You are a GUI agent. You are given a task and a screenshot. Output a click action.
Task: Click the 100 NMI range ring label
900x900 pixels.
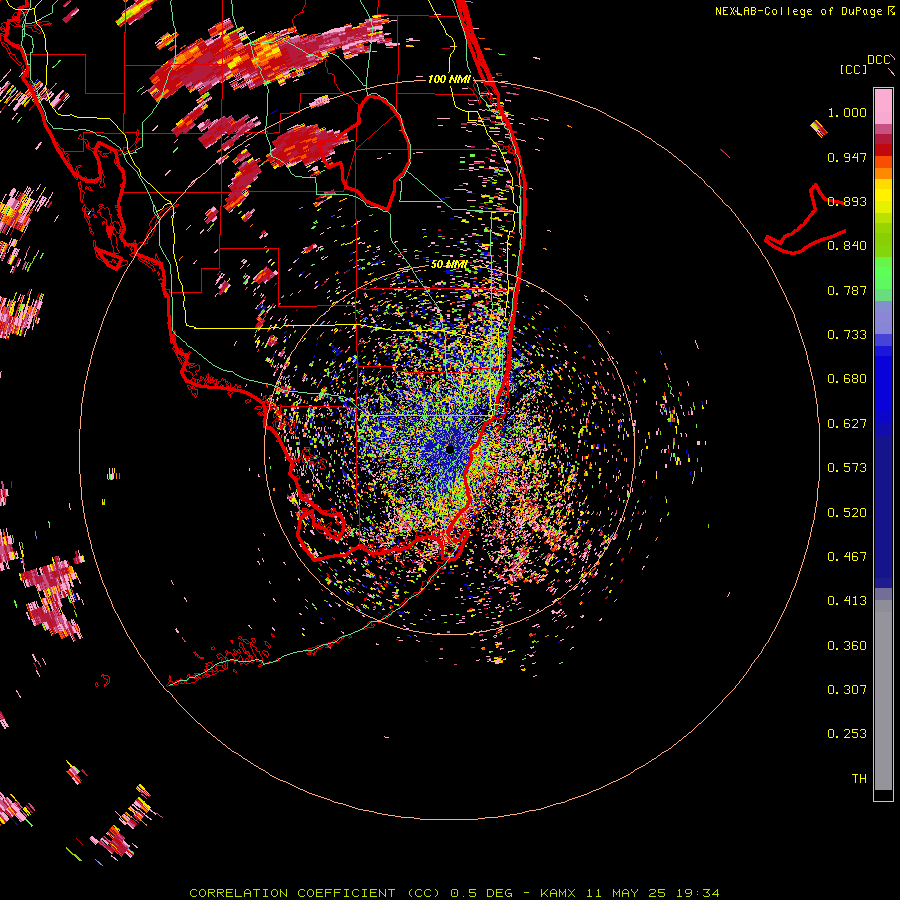pyautogui.click(x=449, y=79)
